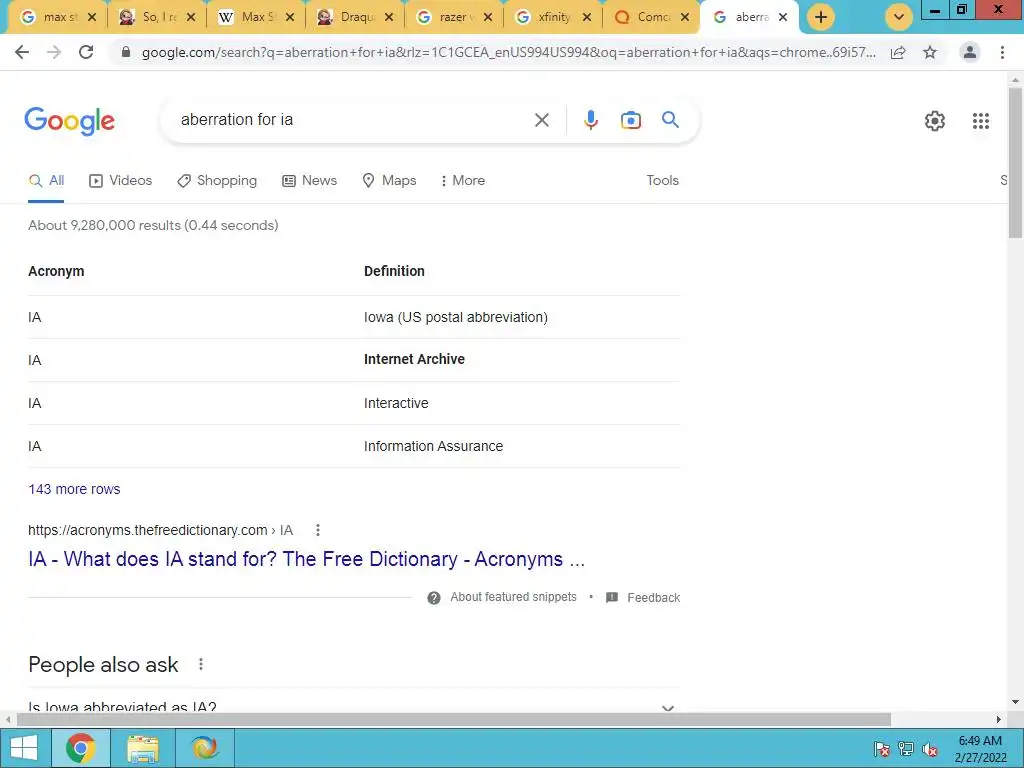Open options for thefreedictionary result
Viewport: 1024px width, 768px height.
coord(317,530)
